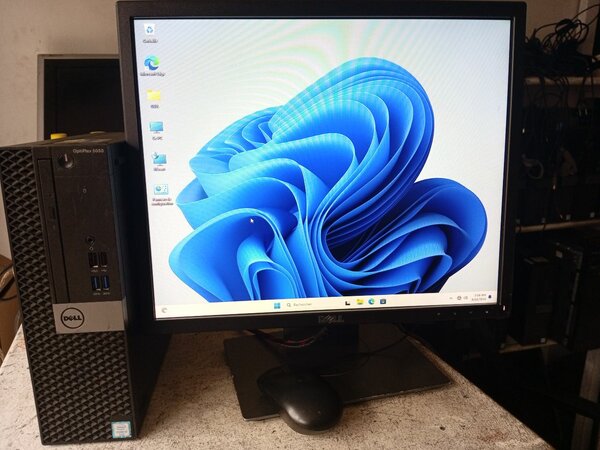
Task: Open File Explorer from the taskbar
Action: tap(360, 302)
